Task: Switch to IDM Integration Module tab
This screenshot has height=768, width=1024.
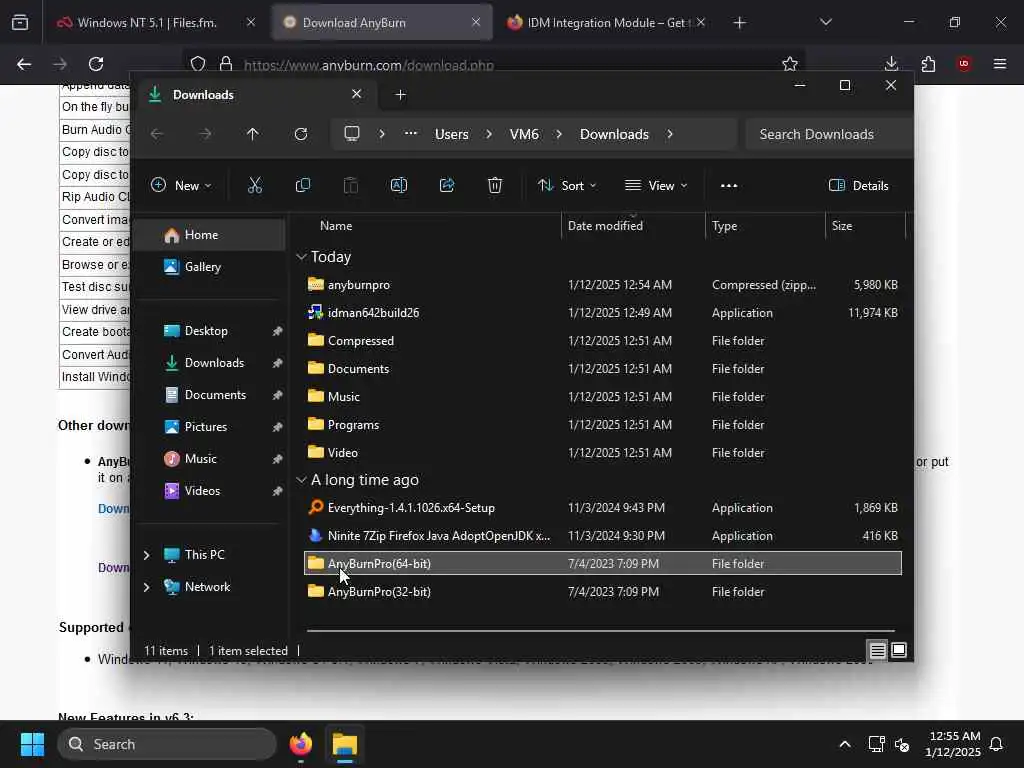Action: [x=607, y=23]
